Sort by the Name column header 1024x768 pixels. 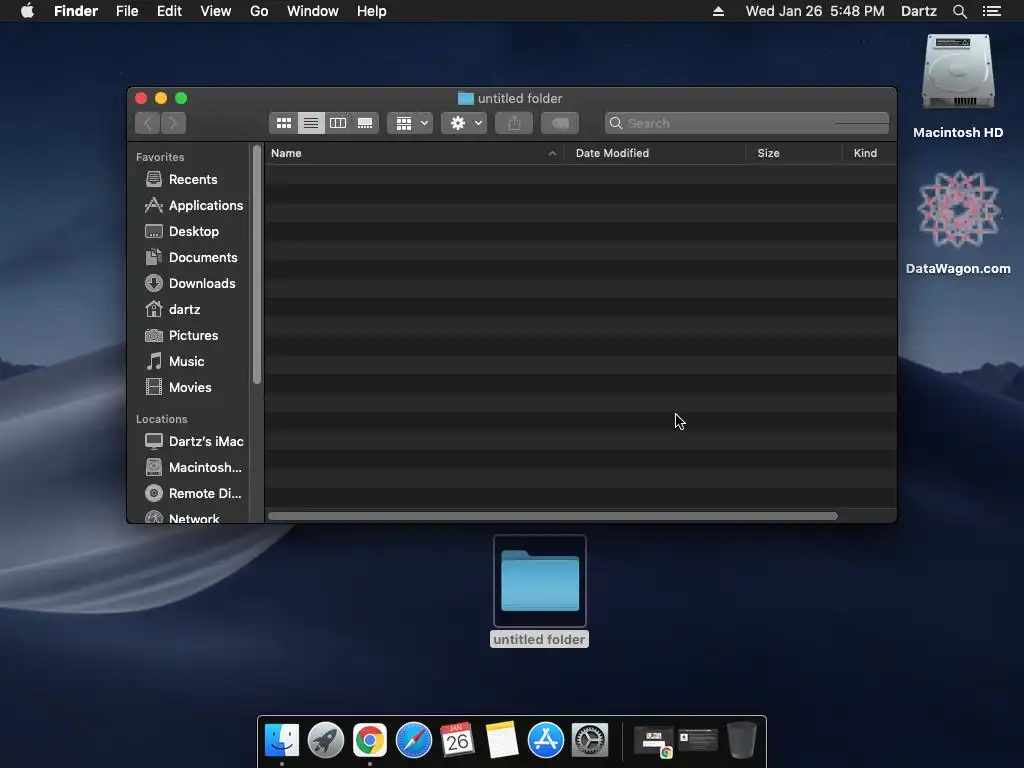point(414,153)
